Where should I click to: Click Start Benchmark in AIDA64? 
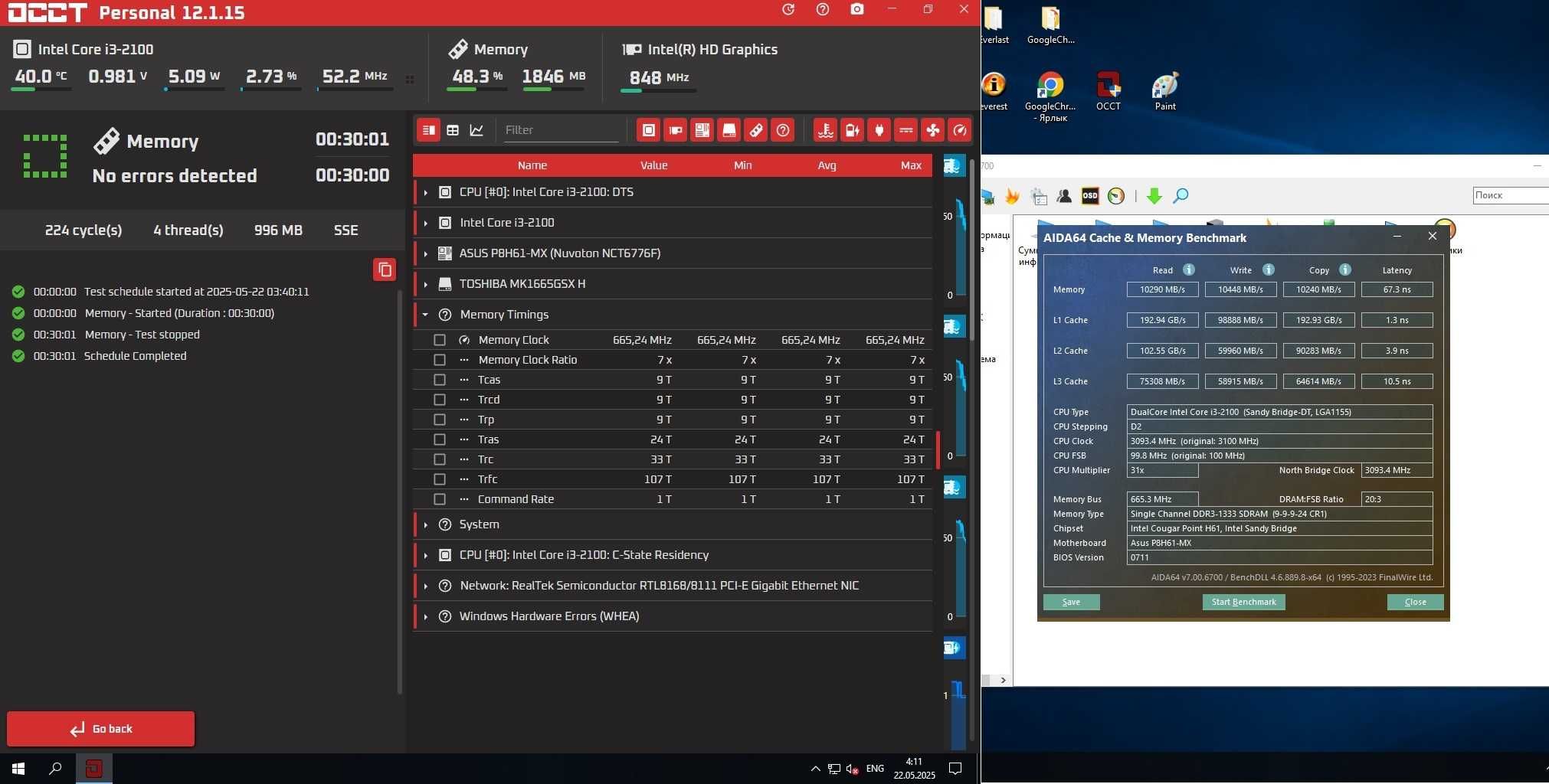(x=1243, y=602)
